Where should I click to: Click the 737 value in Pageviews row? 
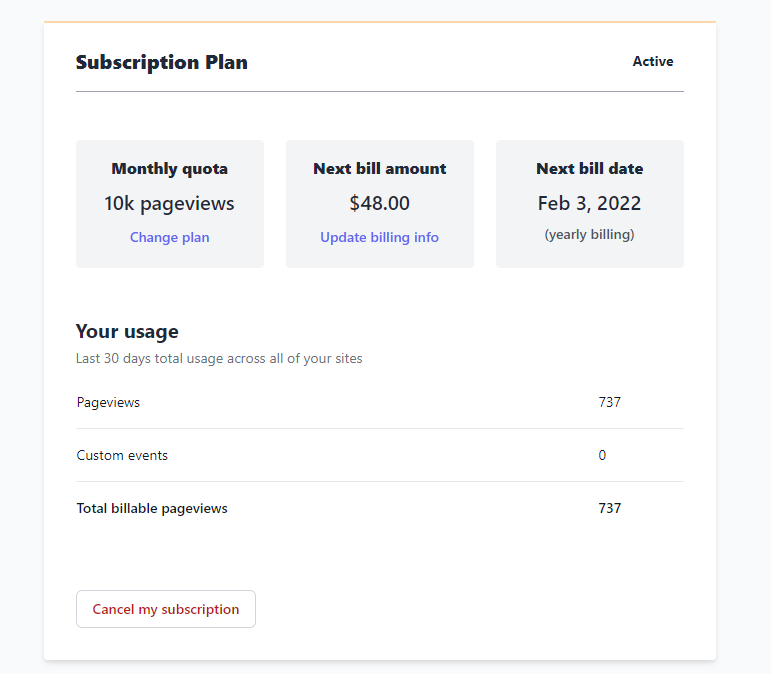(x=610, y=403)
